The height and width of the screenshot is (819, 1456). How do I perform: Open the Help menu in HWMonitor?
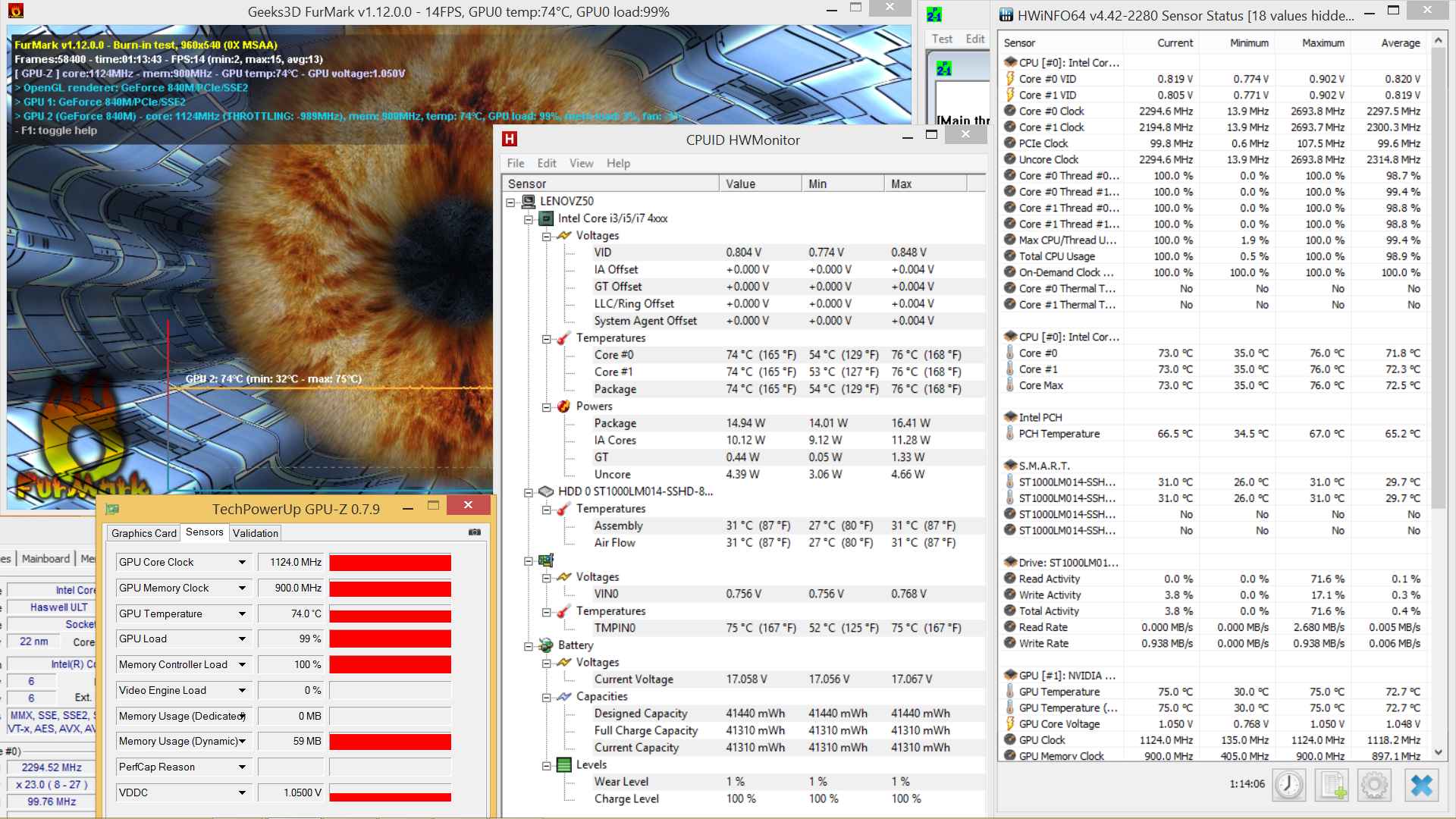tap(618, 163)
